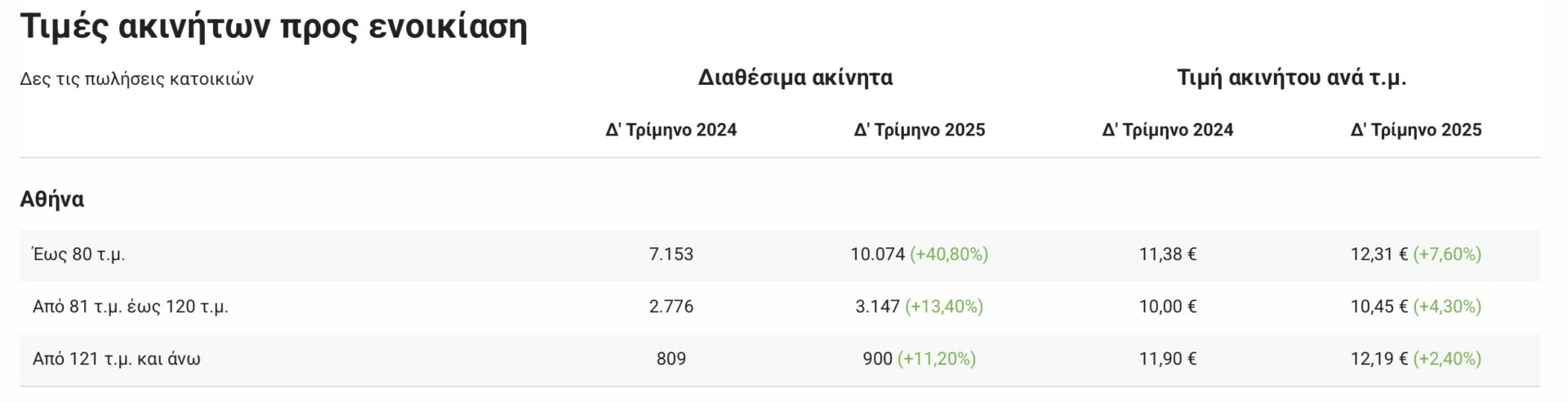Click the +7,60% price change figure

tap(1446, 255)
